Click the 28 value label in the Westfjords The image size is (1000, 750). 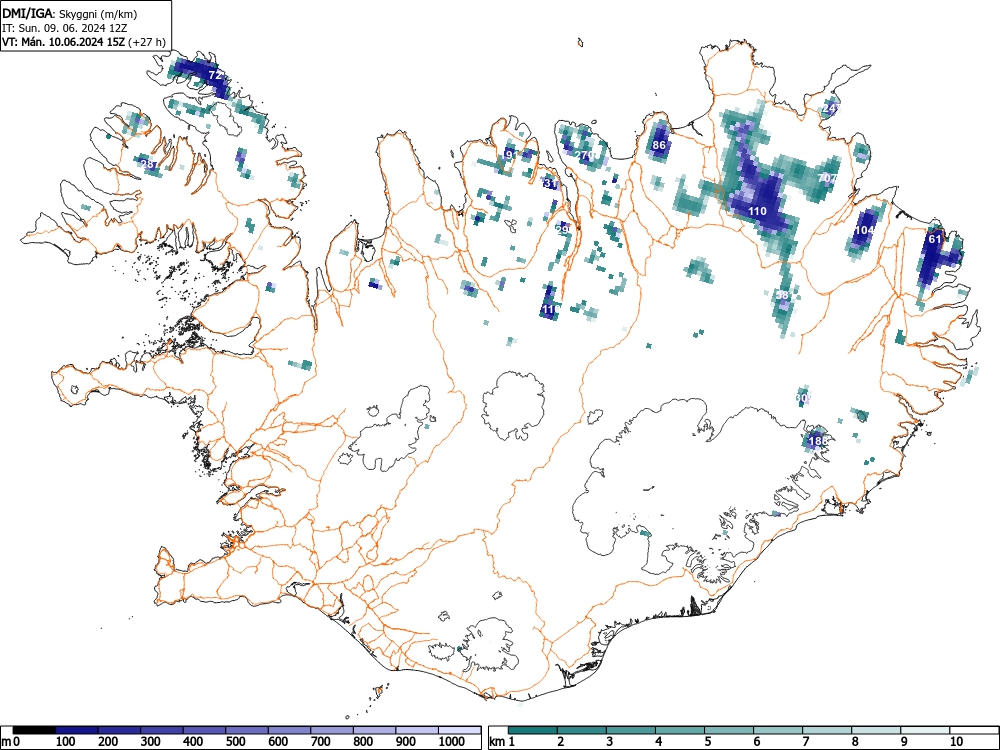coord(147,164)
